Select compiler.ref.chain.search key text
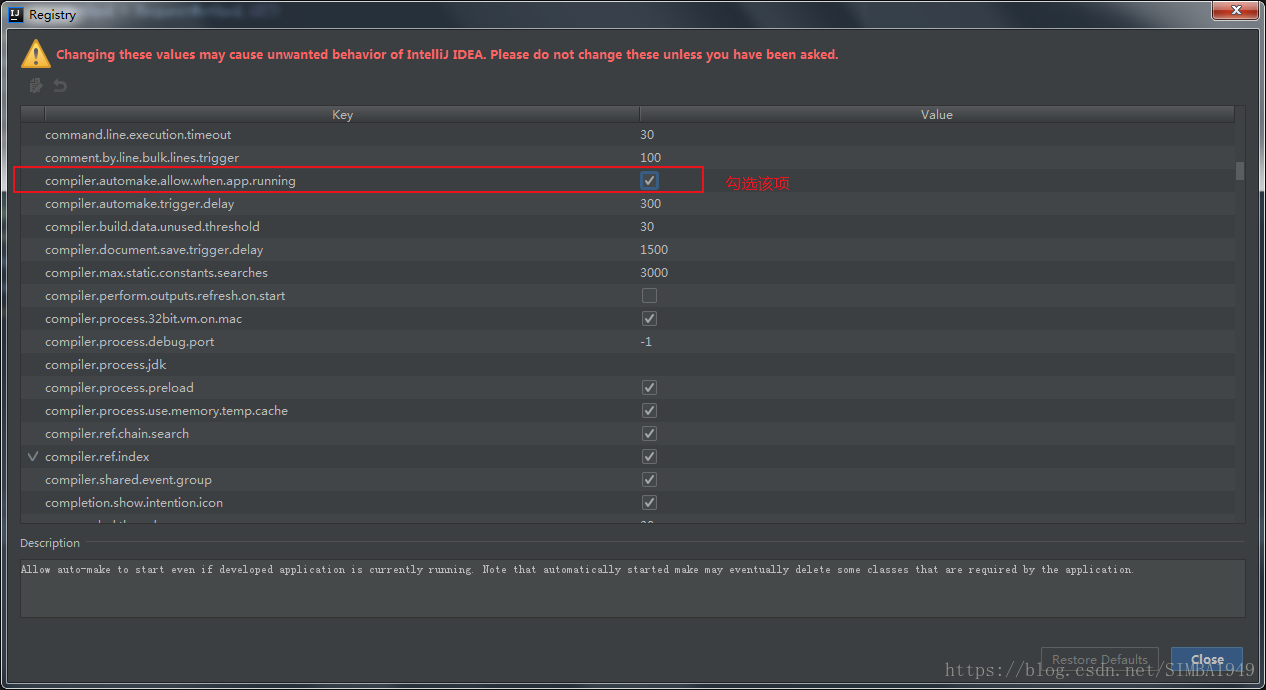The image size is (1266, 690). pos(117,433)
